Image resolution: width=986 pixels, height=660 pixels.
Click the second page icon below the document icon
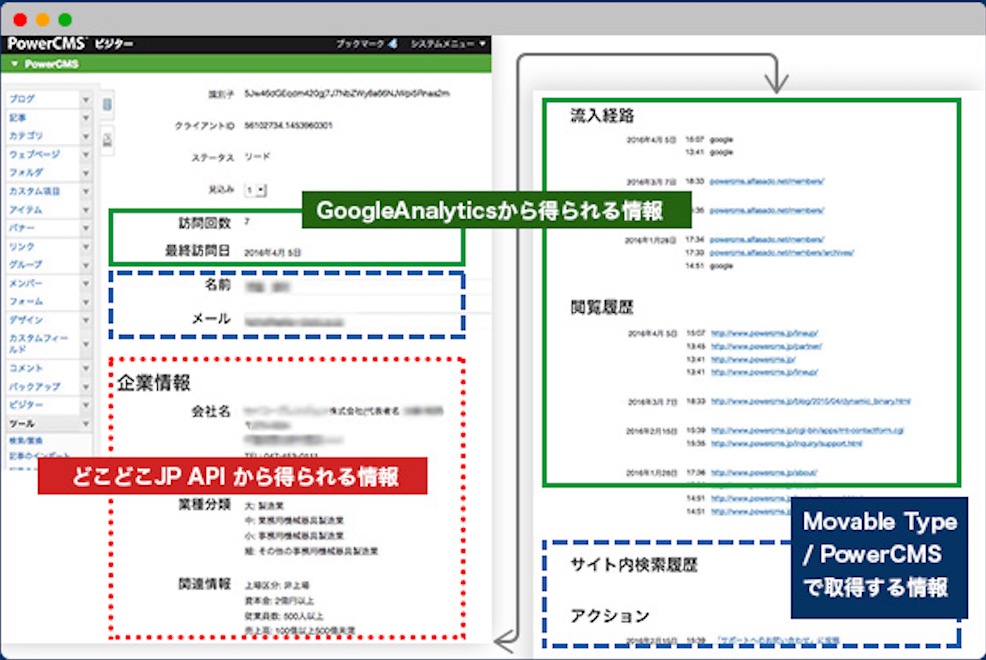[108, 139]
